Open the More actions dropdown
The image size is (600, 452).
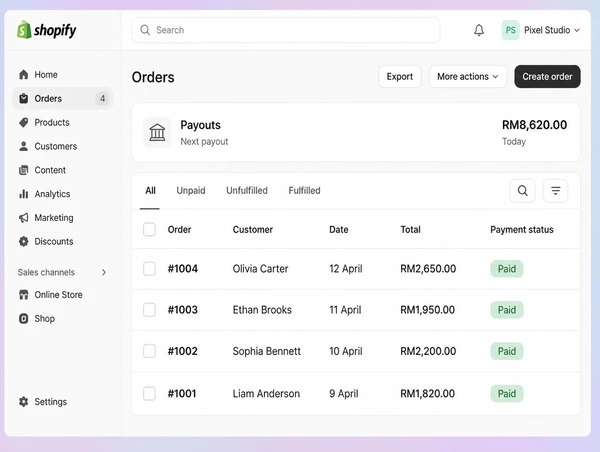[468, 77]
